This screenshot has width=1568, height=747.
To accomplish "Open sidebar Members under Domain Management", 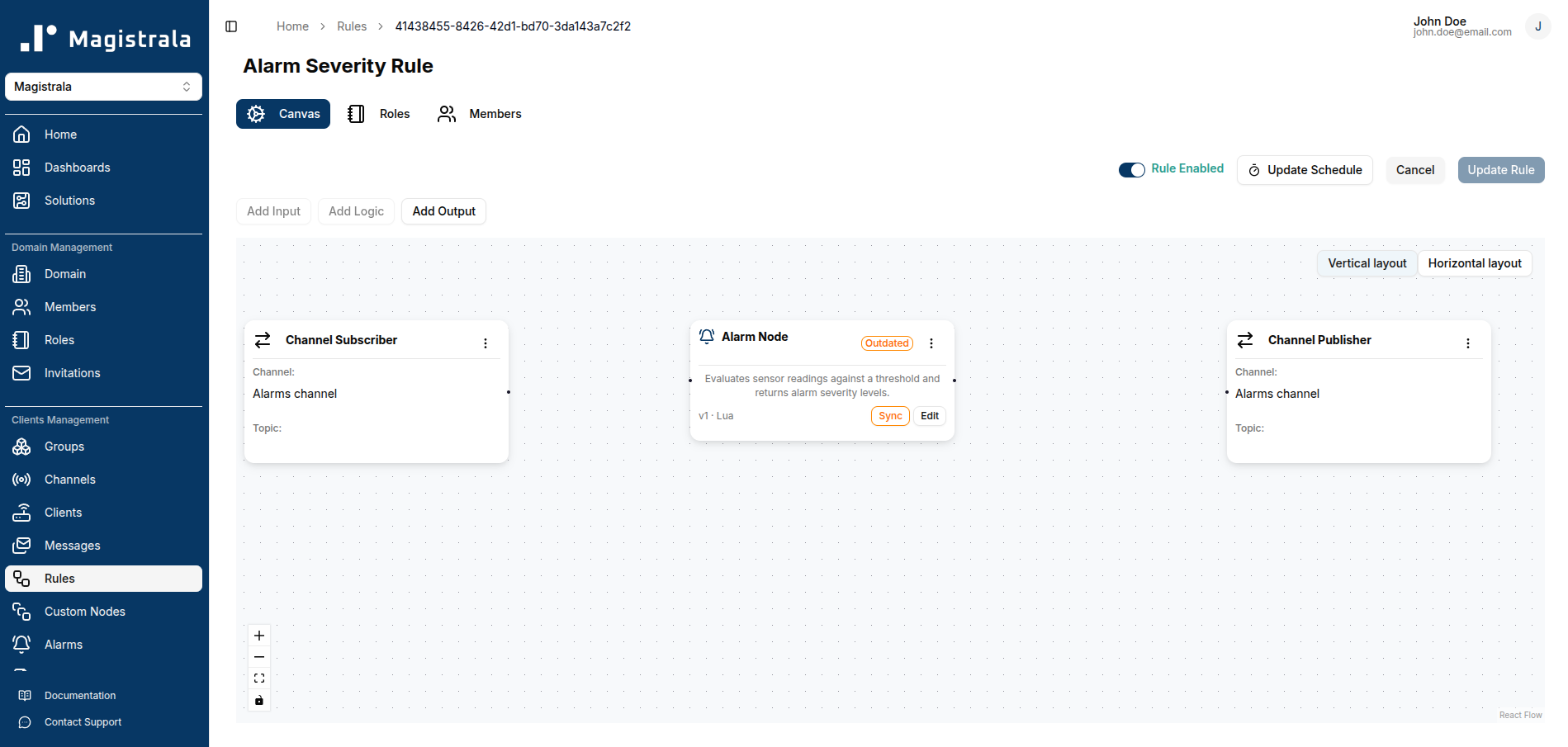I will coord(103,307).
